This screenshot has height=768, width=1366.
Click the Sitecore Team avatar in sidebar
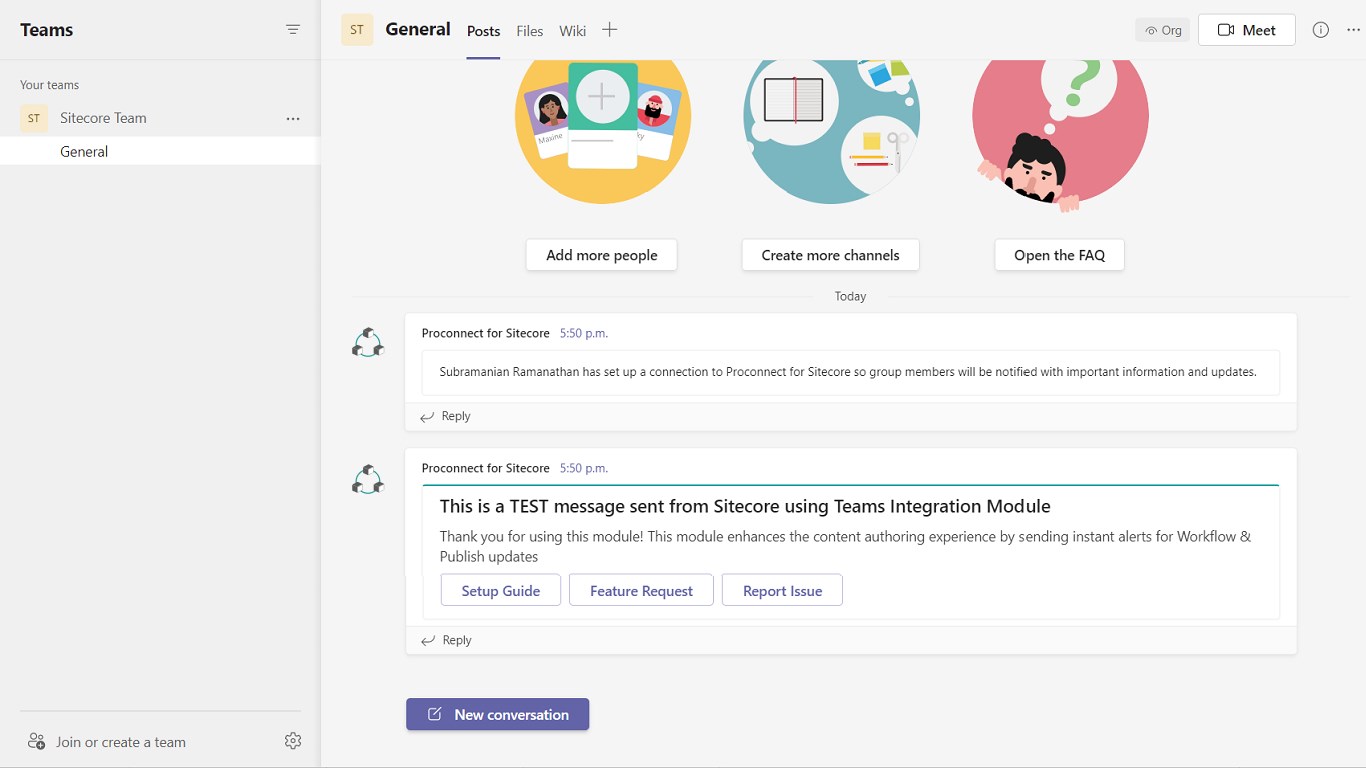[x=34, y=118]
